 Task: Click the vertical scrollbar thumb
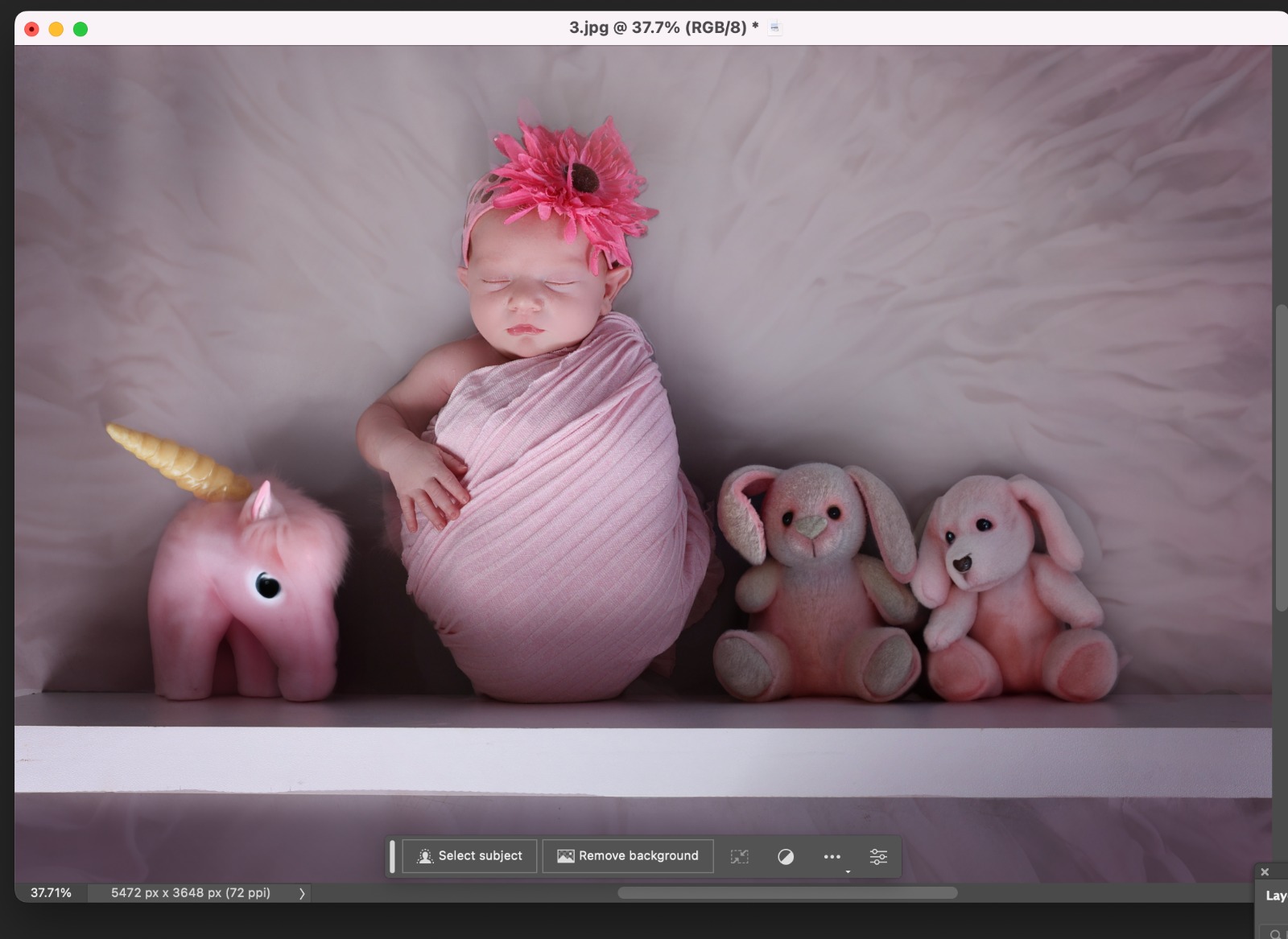point(1281,458)
